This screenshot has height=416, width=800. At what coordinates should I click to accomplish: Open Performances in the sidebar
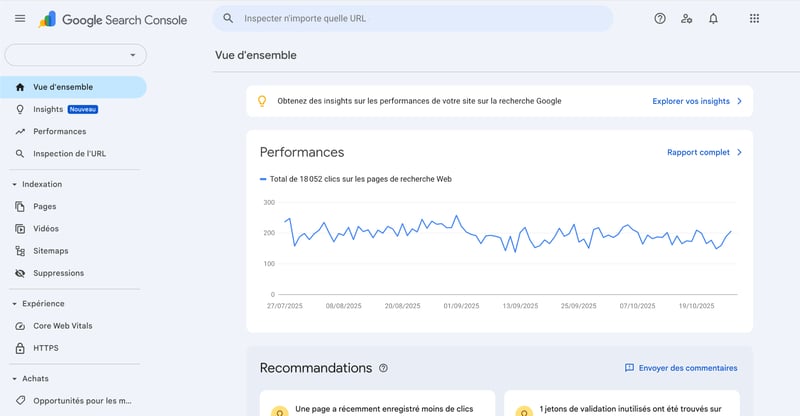(x=73, y=131)
